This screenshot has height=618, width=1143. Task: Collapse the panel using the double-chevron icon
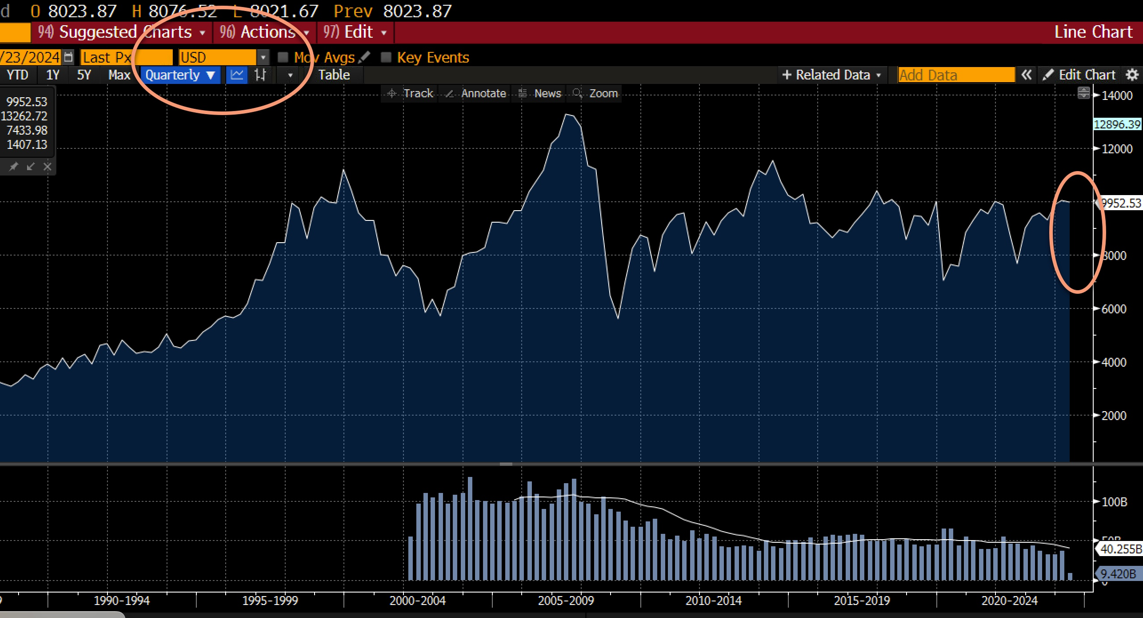click(x=1026, y=74)
